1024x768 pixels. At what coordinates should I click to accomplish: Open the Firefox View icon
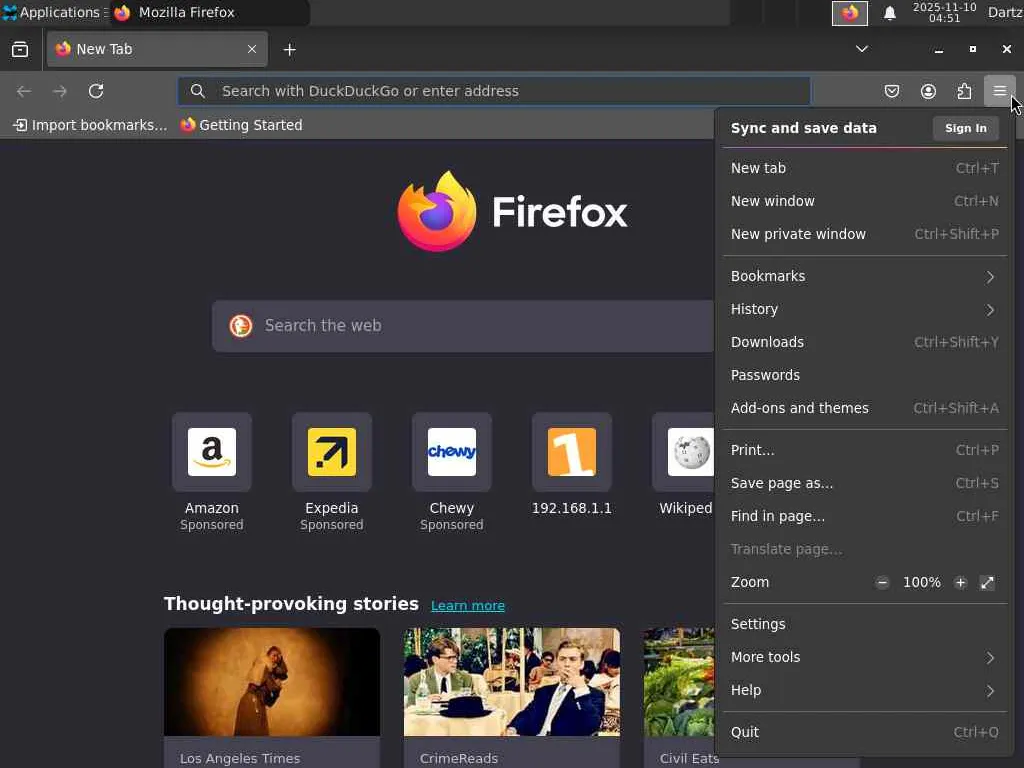[20, 49]
